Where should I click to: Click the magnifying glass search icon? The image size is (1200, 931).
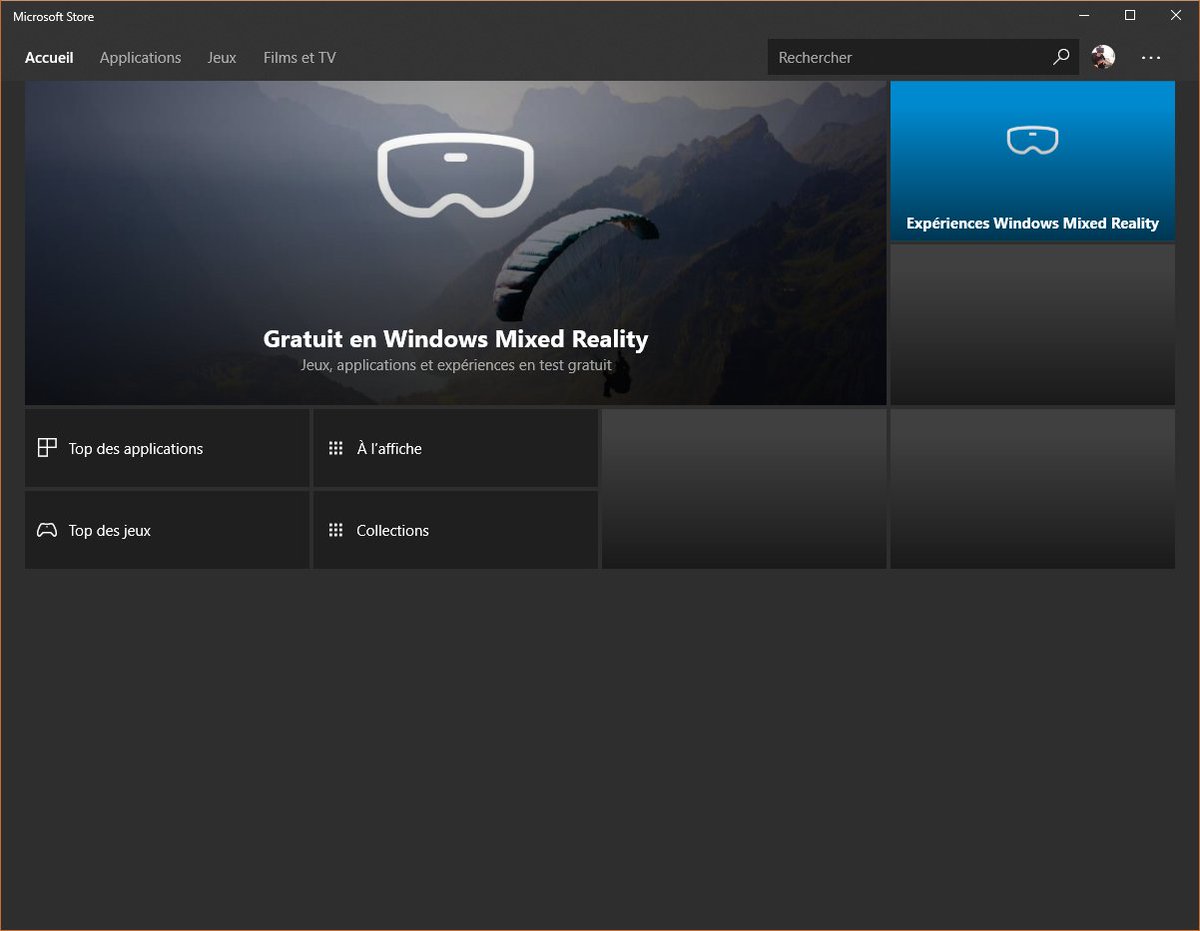1061,57
